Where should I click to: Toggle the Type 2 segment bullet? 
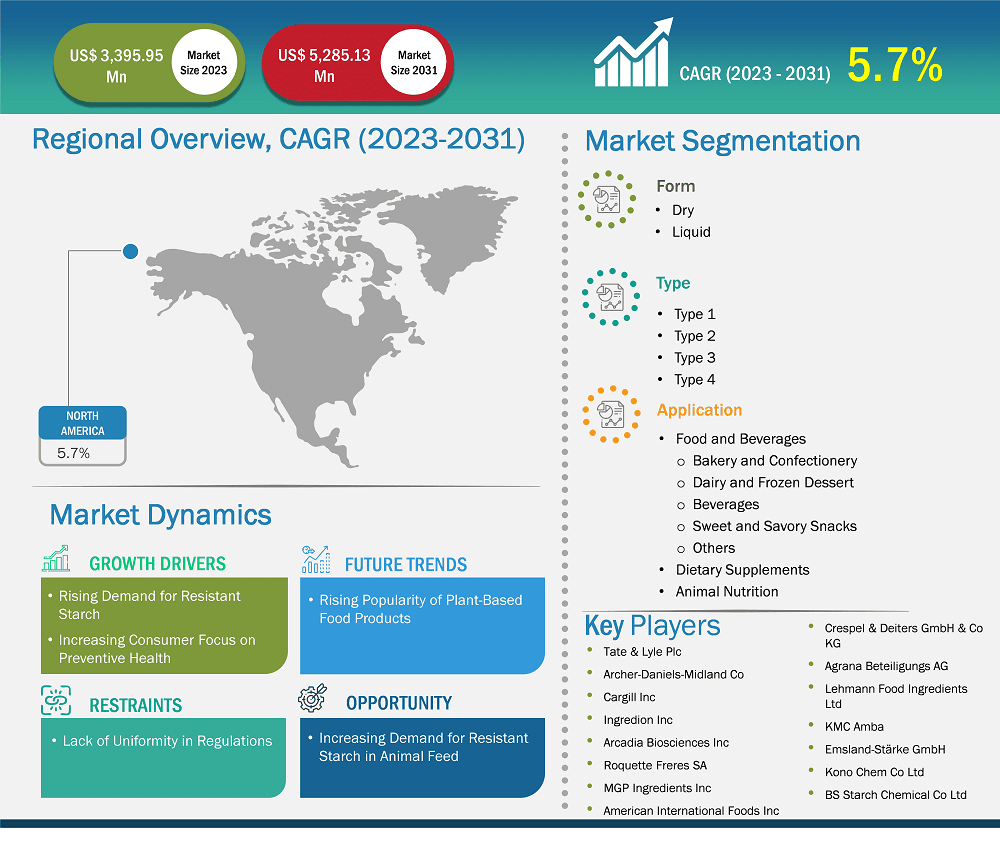coord(695,336)
